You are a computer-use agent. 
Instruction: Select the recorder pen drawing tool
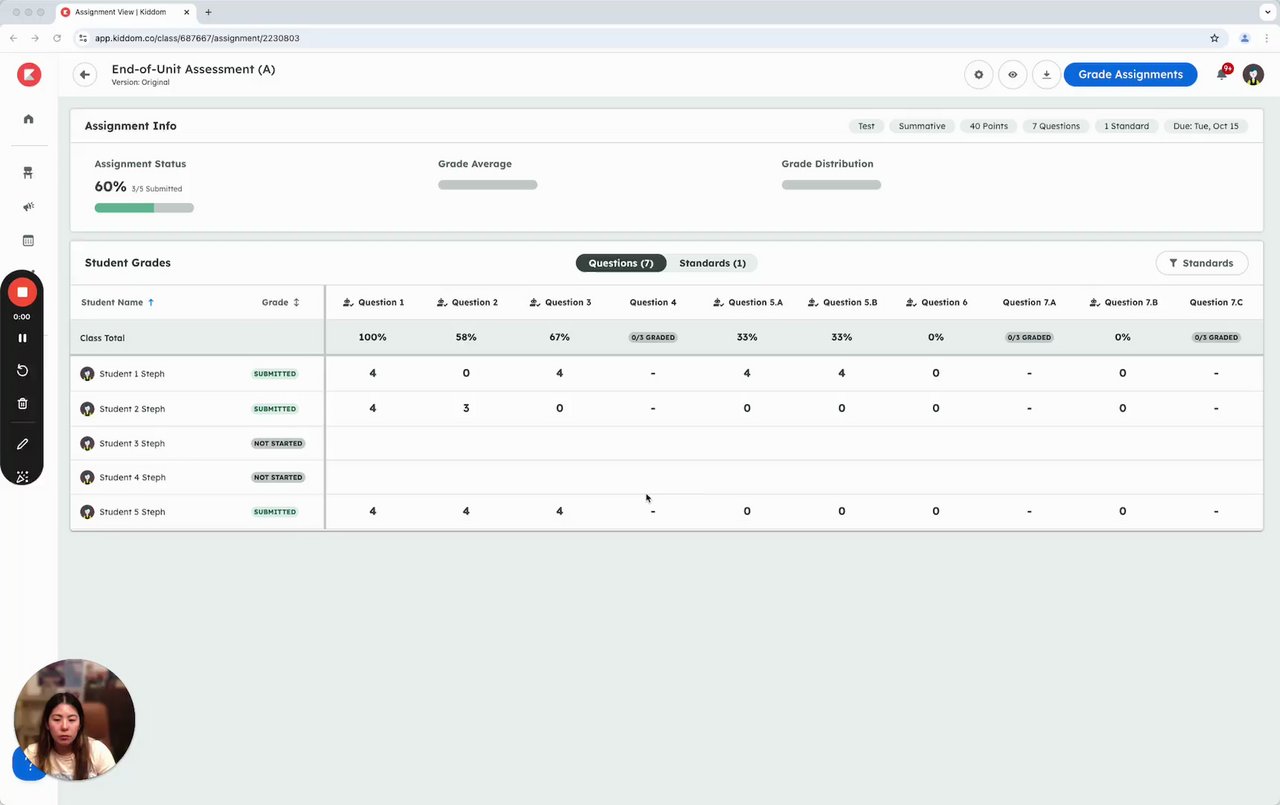point(22,444)
